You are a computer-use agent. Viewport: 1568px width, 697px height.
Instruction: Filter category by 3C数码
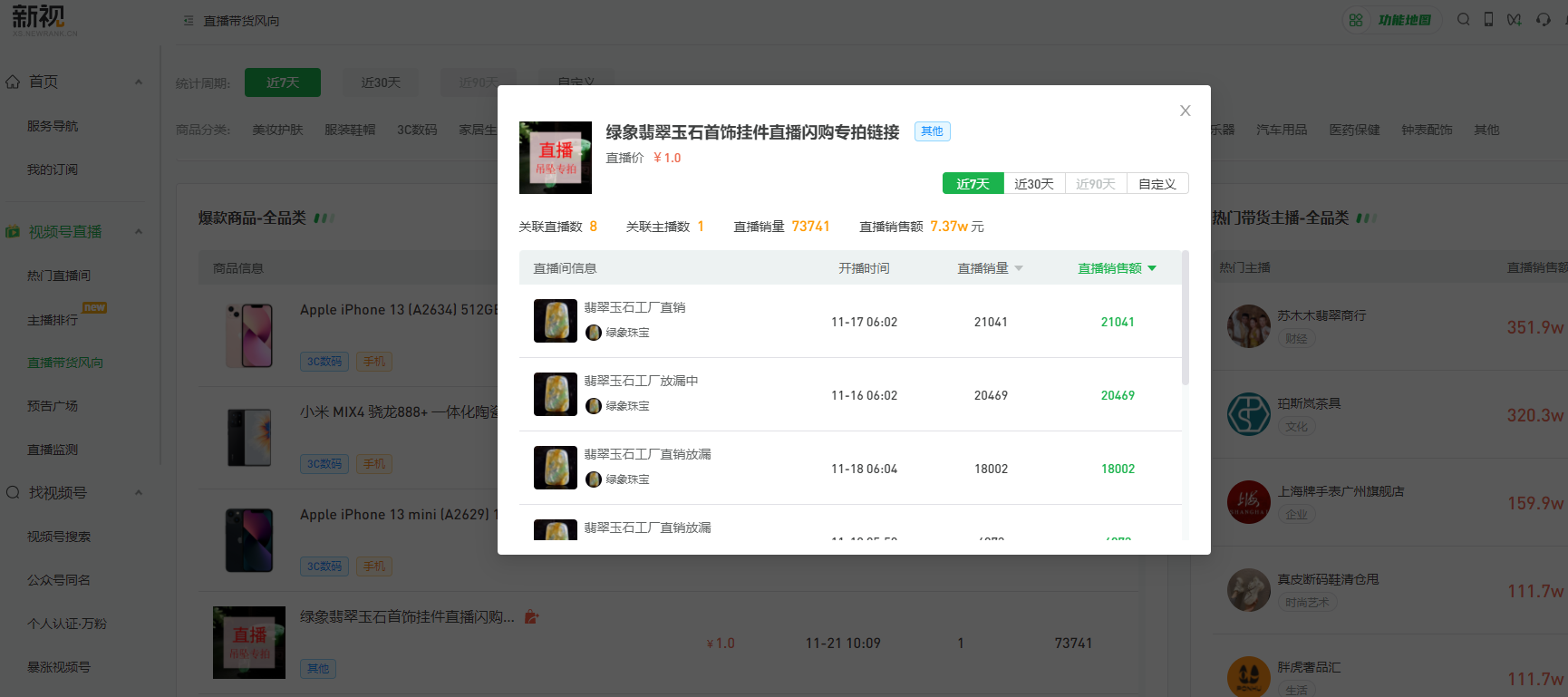[x=417, y=130]
